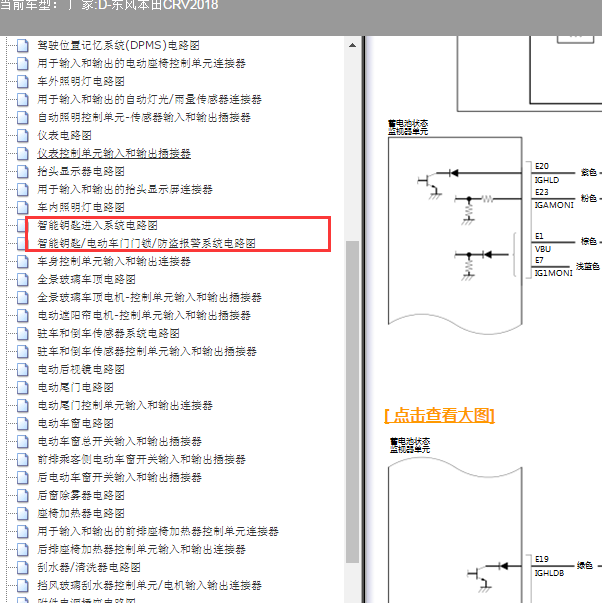Click the file icon beside 电动车窗总开关输入和输出插接器

(23, 441)
